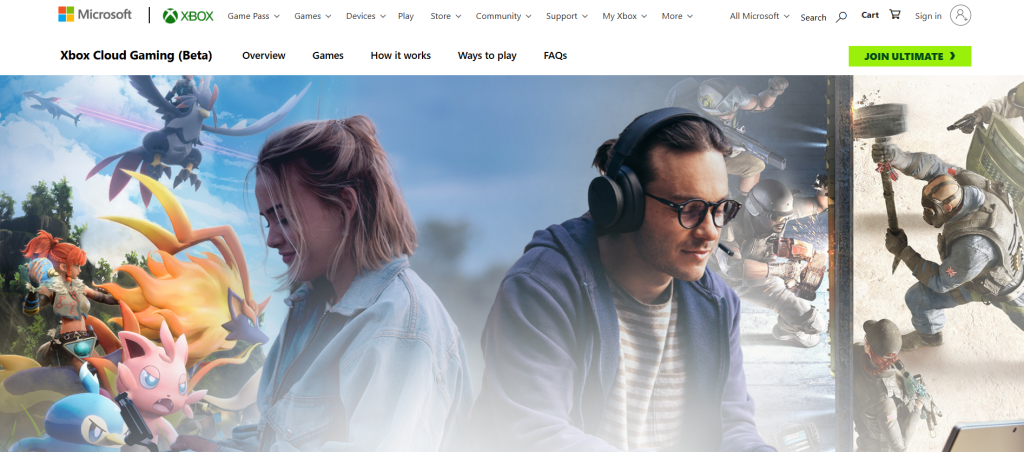
Task: Switch to How it works
Action: click(x=400, y=56)
